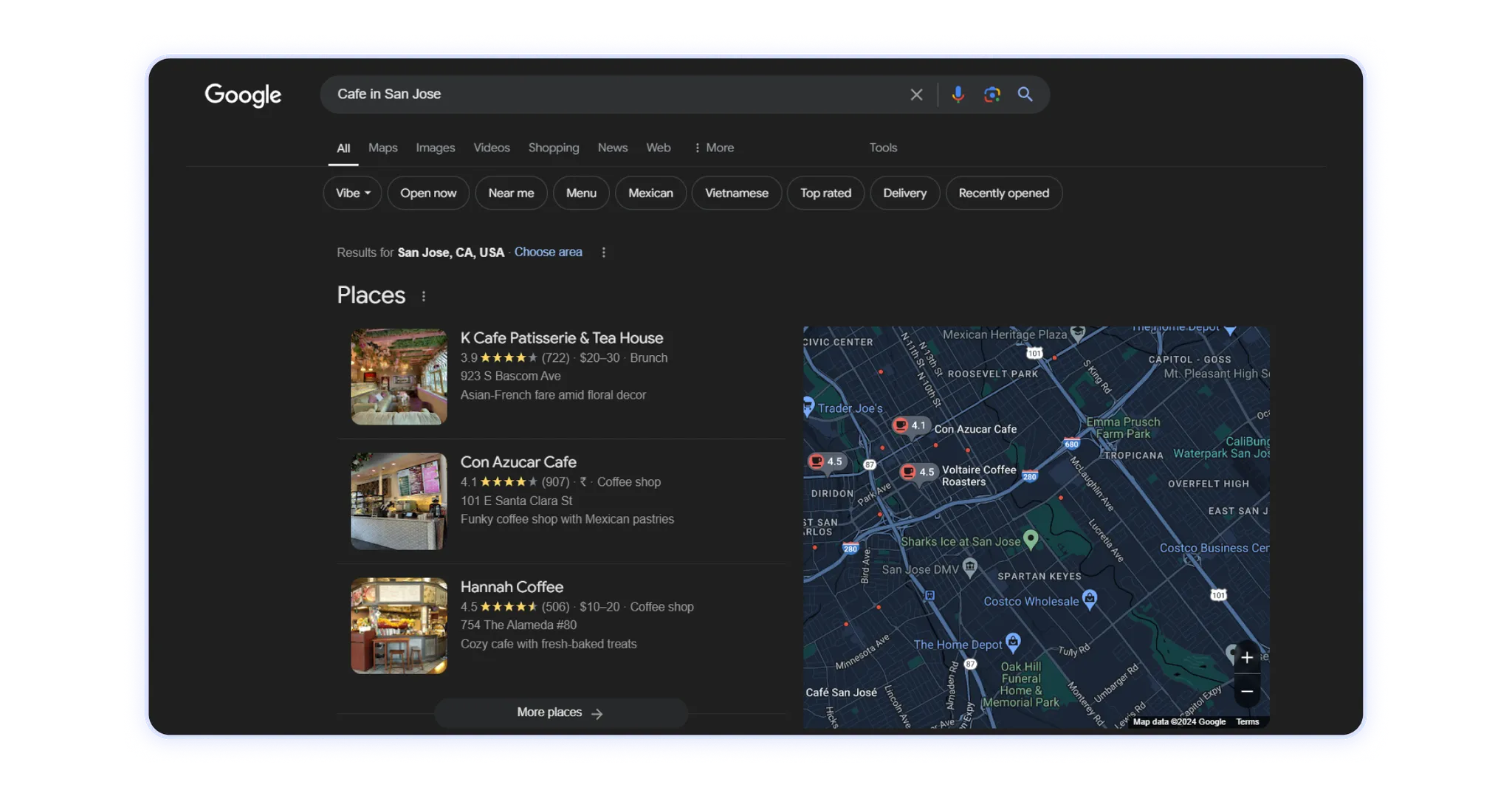Open the More search categories menu
The height and width of the screenshot is (793, 1512).
click(714, 148)
